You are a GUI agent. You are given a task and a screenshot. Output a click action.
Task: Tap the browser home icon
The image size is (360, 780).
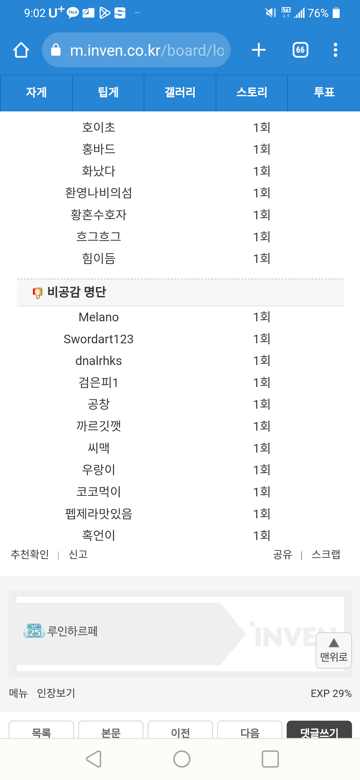click(x=21, y=50)
